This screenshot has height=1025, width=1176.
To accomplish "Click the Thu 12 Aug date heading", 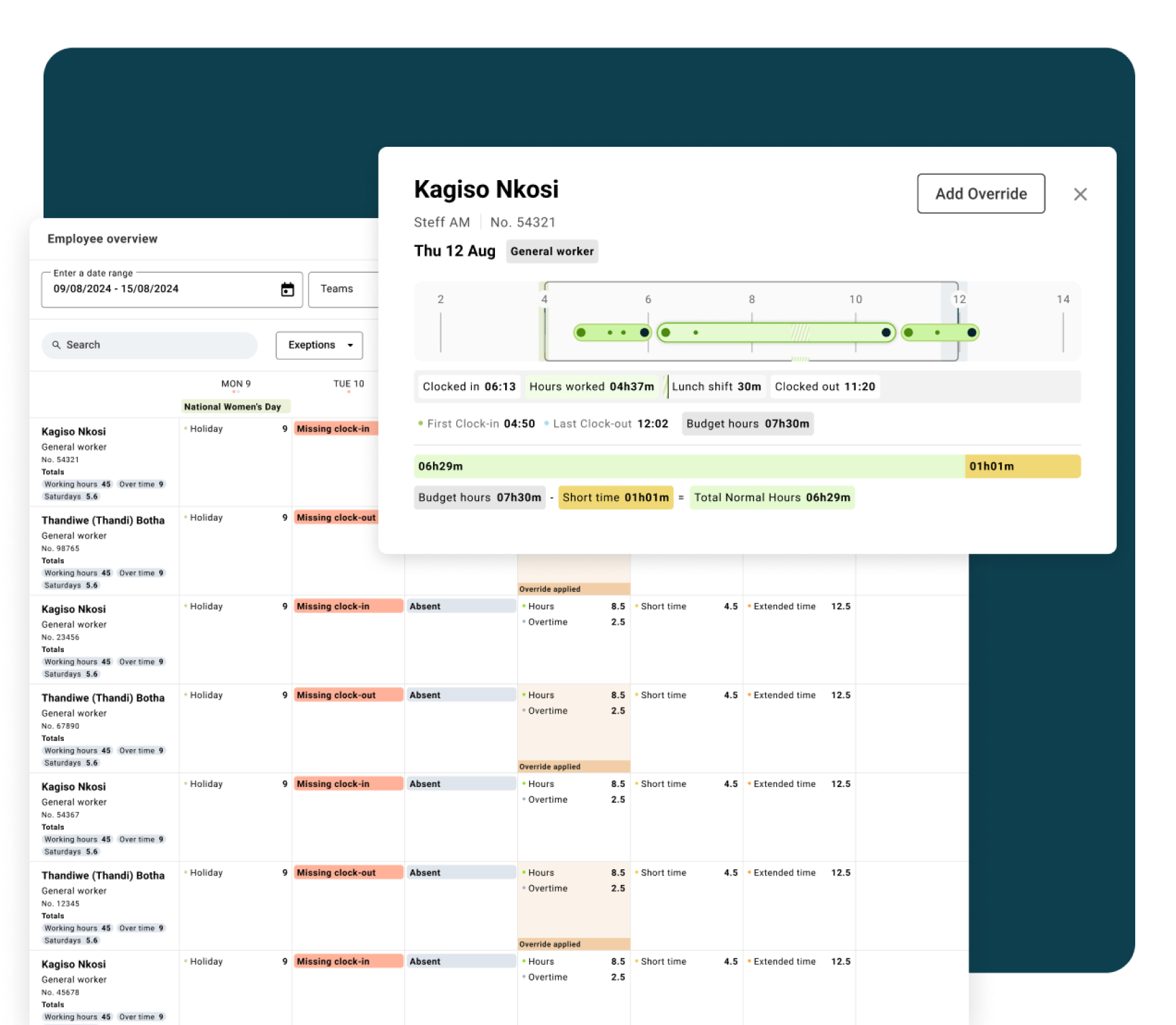I will (x=454, y=251).
